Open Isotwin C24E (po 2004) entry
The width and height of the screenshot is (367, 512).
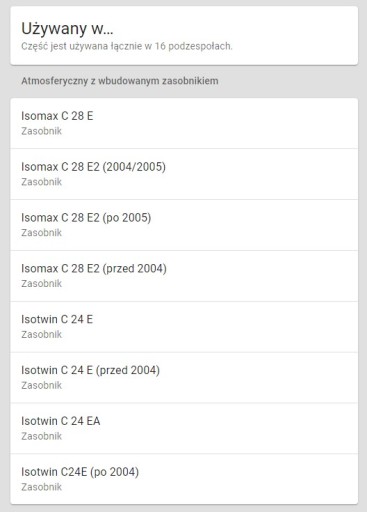pos(184,479)
